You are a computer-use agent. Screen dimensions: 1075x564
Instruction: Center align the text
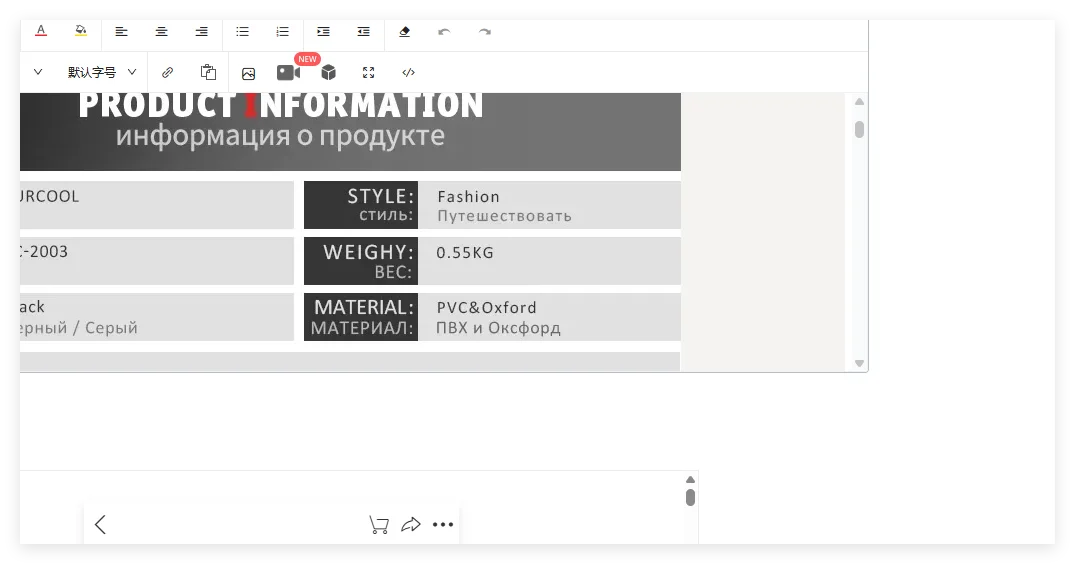pyautogui.click(x=161, y=32)
